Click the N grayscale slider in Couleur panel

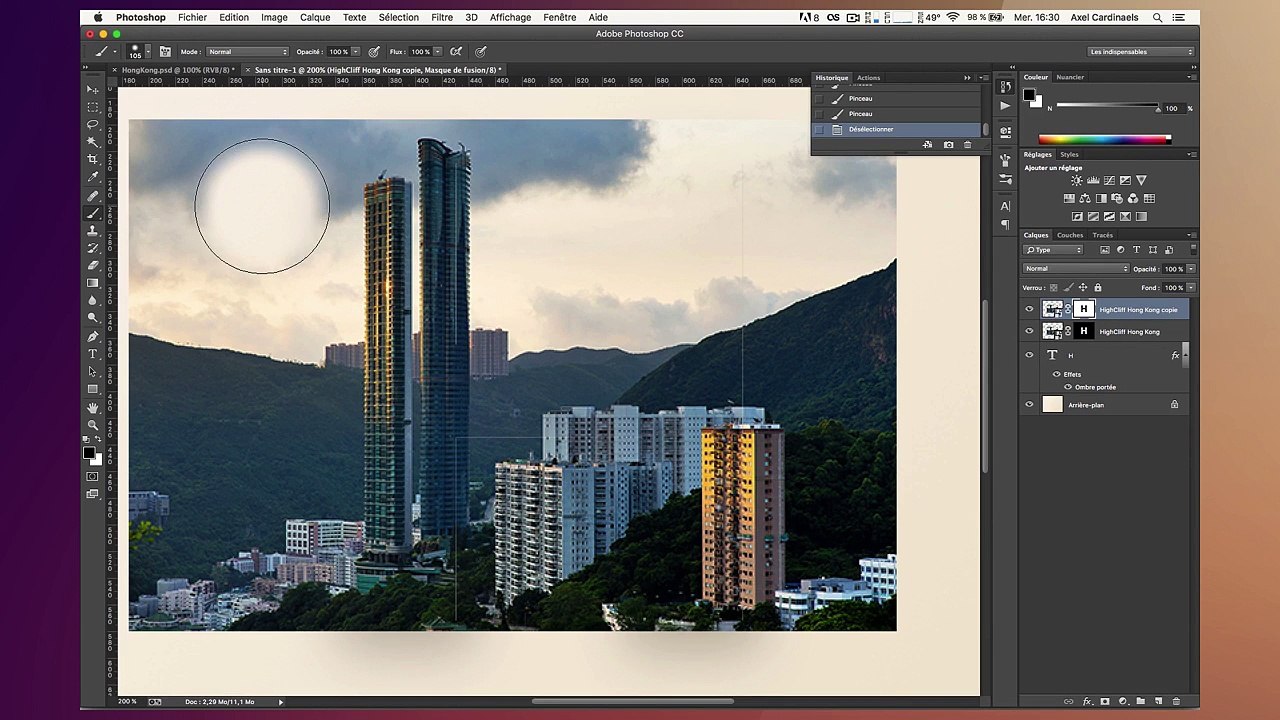tap(1107, 104)
